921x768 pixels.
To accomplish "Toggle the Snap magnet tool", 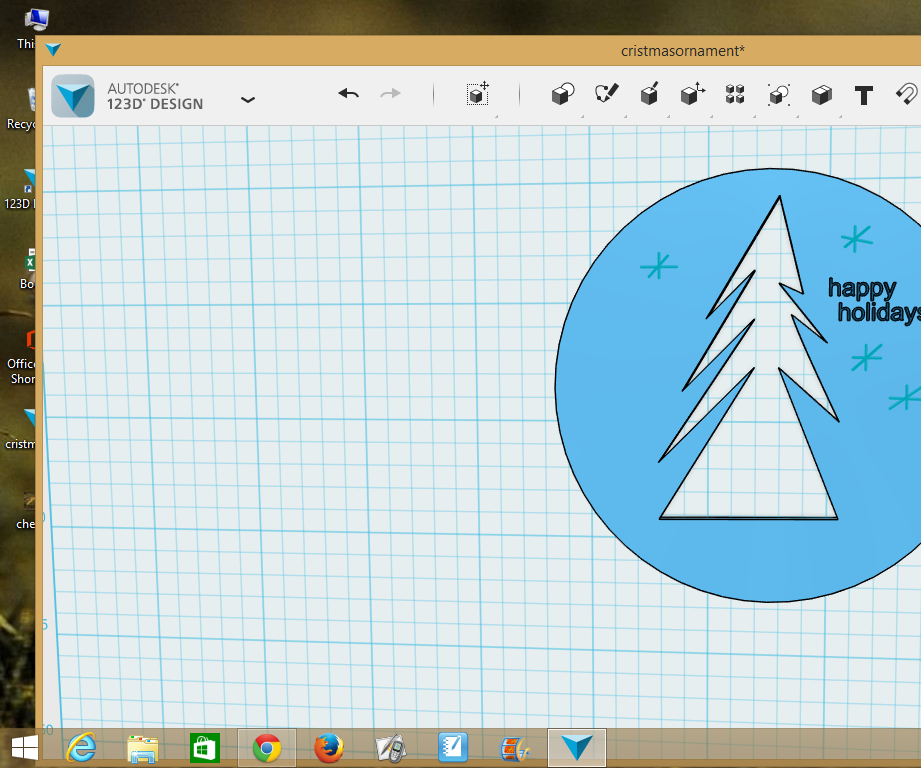I will (x=907, y=94).
